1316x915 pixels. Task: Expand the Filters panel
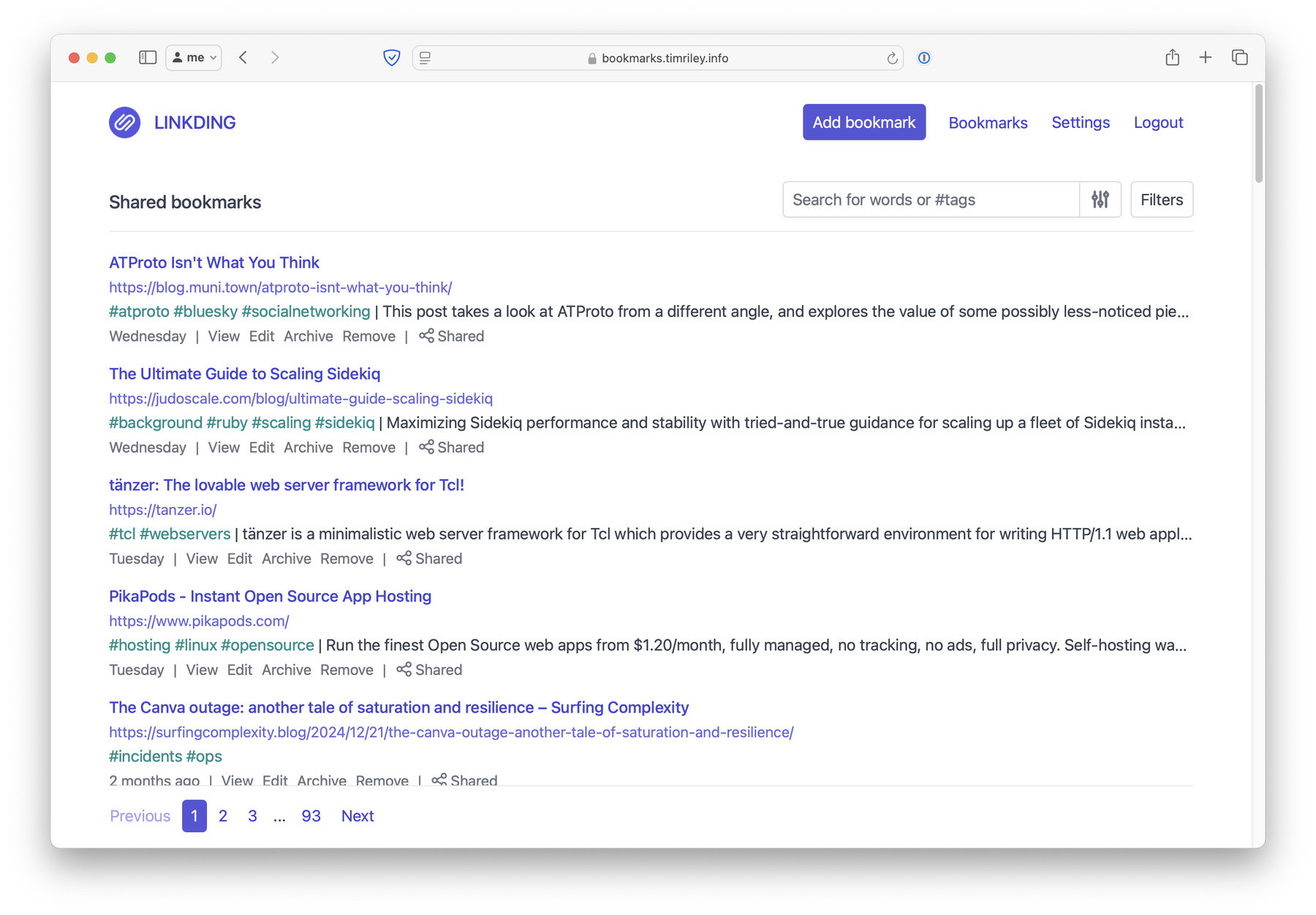tap(1161, 200)
